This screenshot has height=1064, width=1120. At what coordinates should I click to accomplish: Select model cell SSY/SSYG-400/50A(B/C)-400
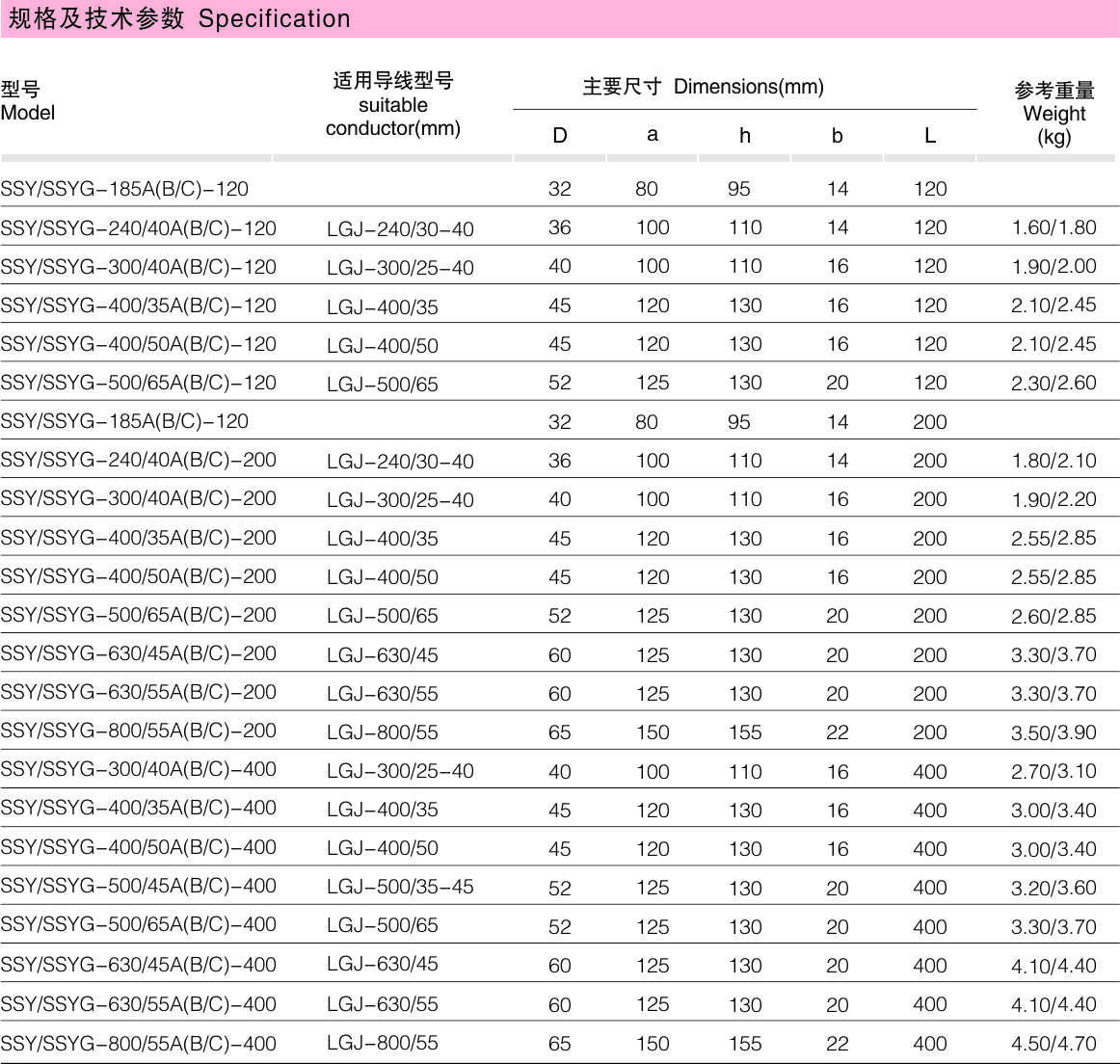click(139, 847)
